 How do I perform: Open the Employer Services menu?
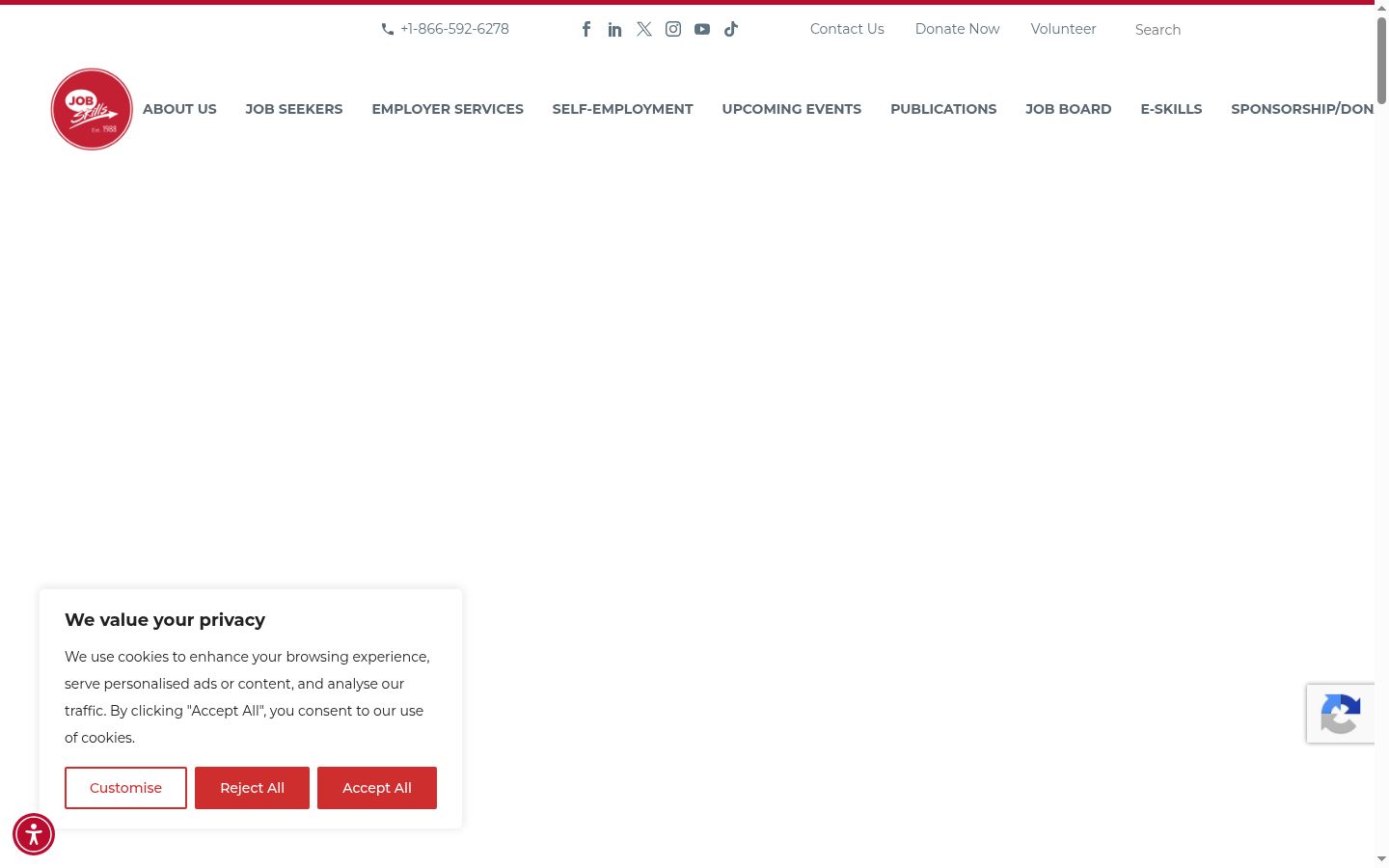[448, 109]
